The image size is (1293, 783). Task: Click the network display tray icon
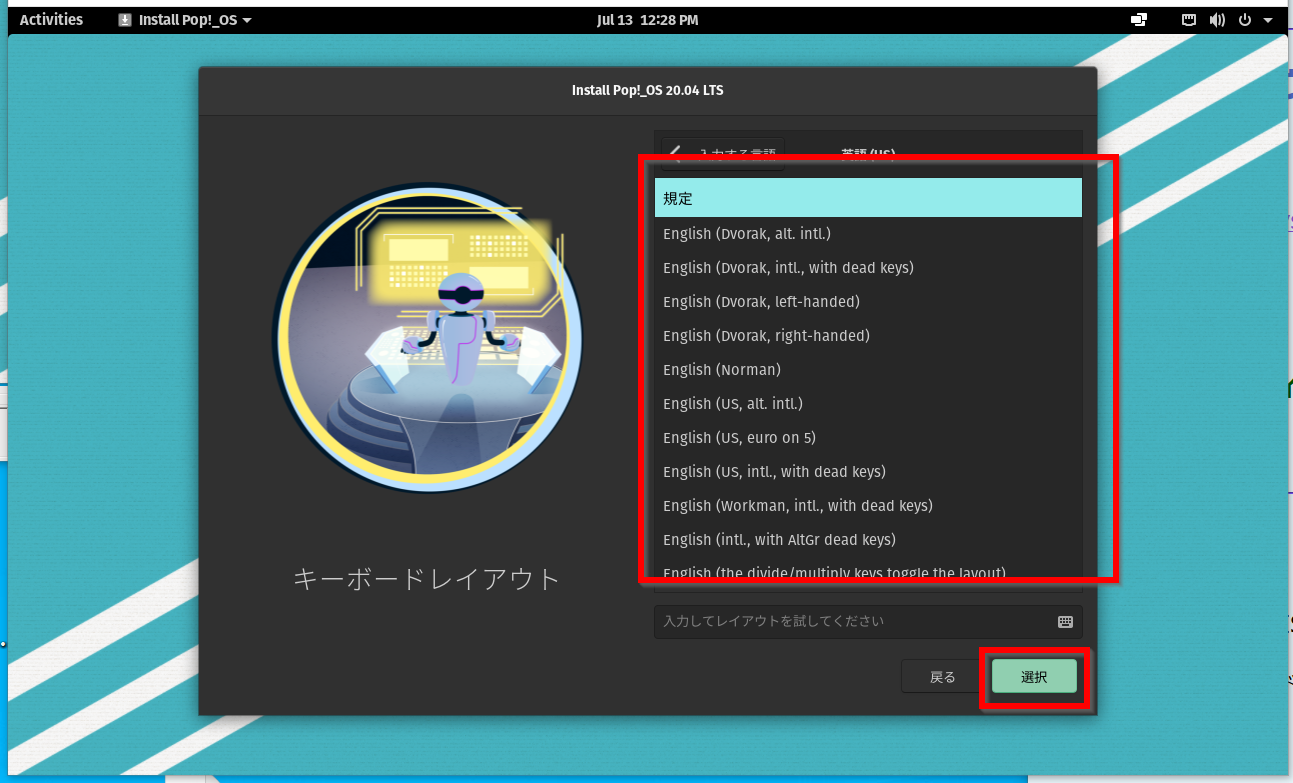click(x=1139, y=19)
